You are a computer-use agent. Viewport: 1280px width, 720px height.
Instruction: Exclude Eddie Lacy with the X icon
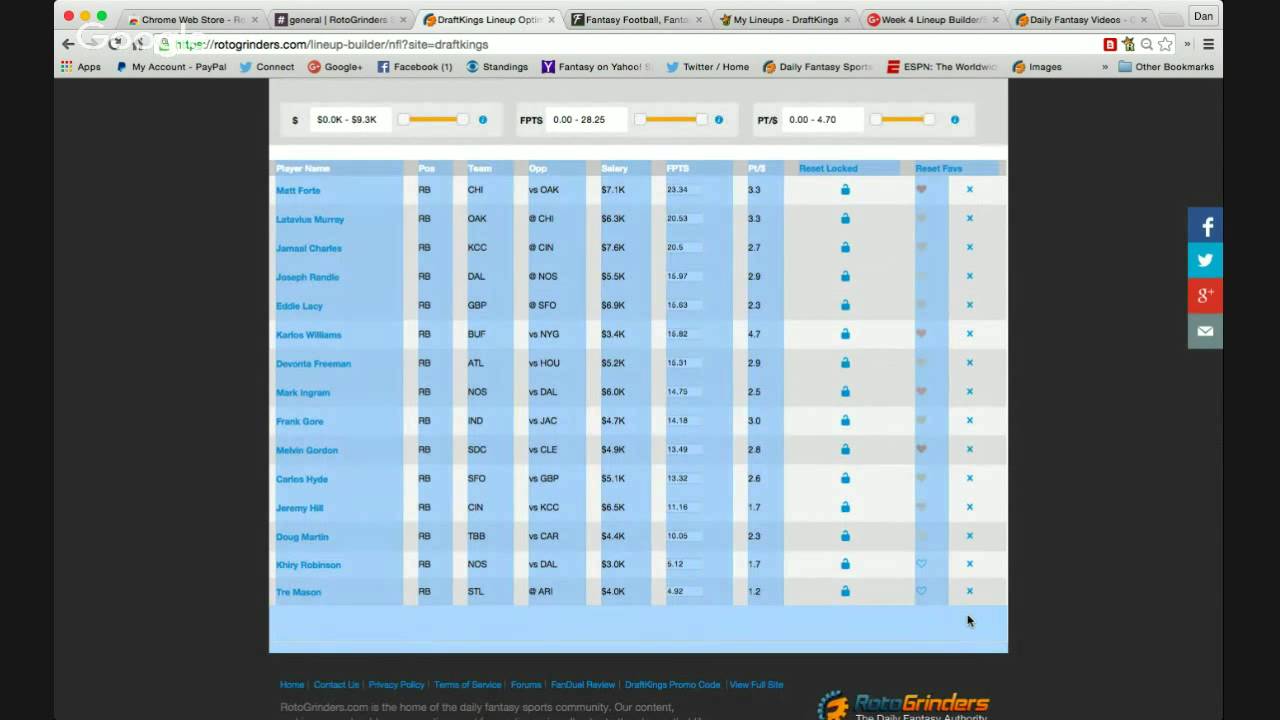click(969, 305)
